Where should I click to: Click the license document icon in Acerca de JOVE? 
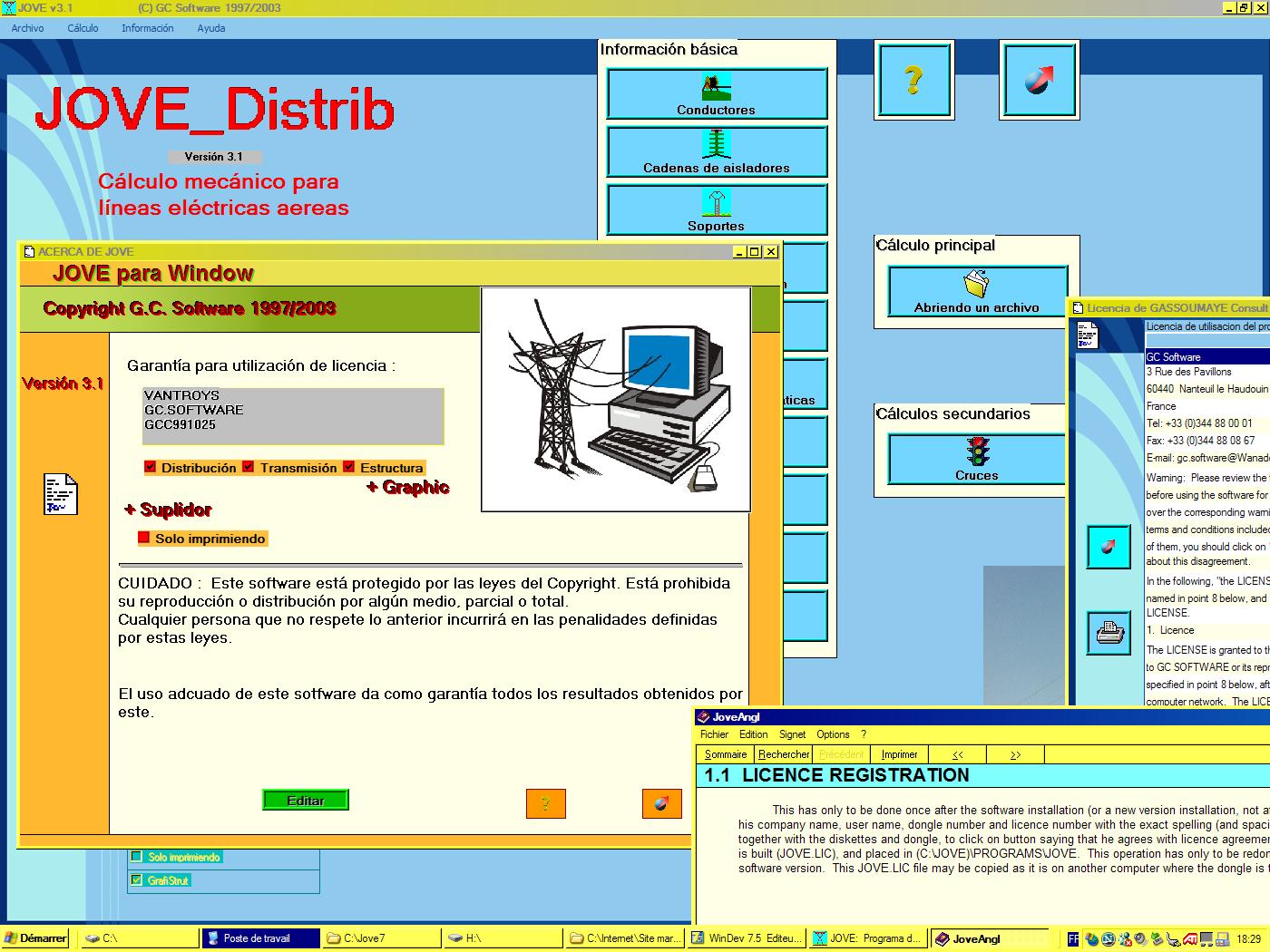pyautogui.click(x=61, y=494)
